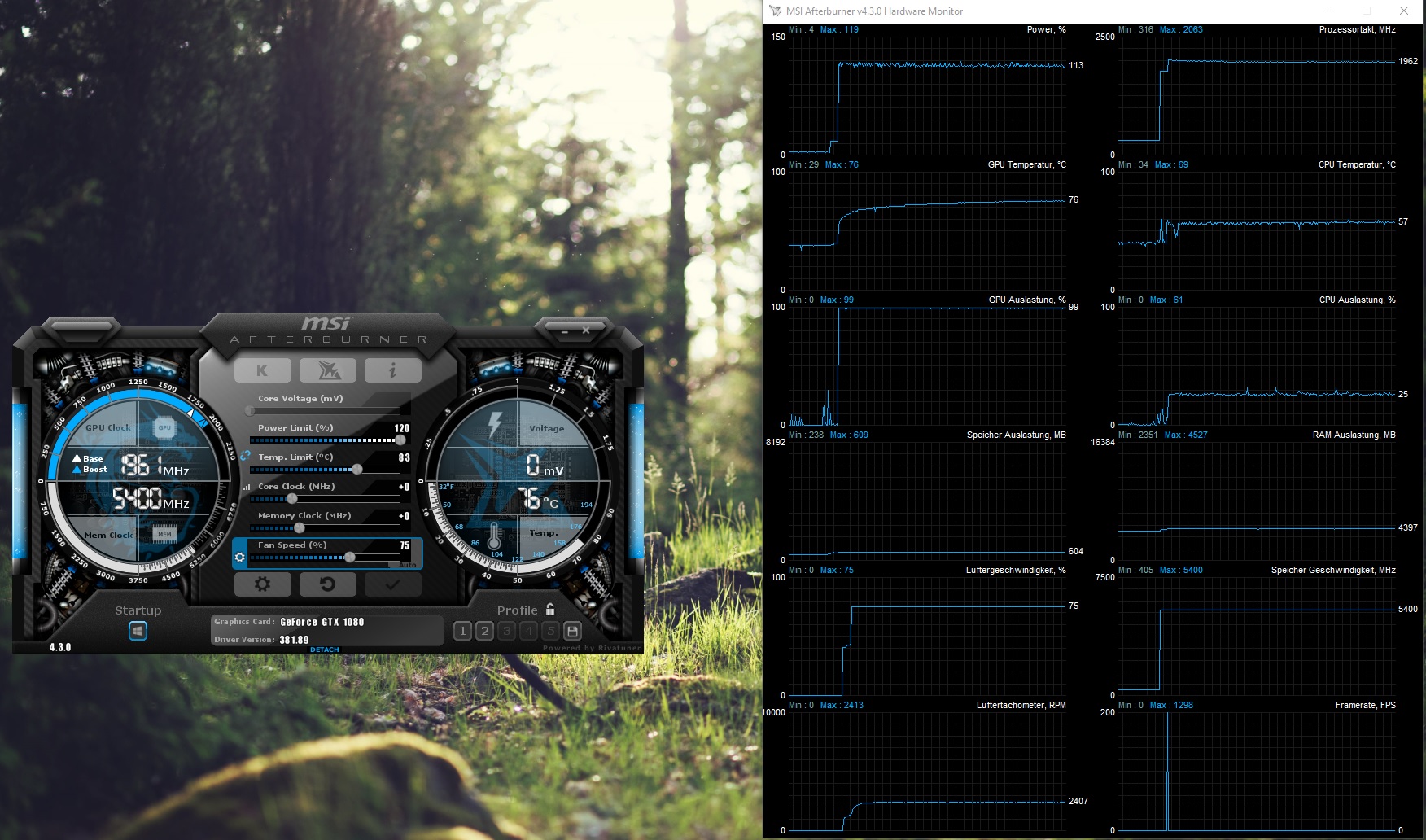This screenshot has width=1426, height=840.
Task: Apply settings with the checkmark button
Action: 392,584
